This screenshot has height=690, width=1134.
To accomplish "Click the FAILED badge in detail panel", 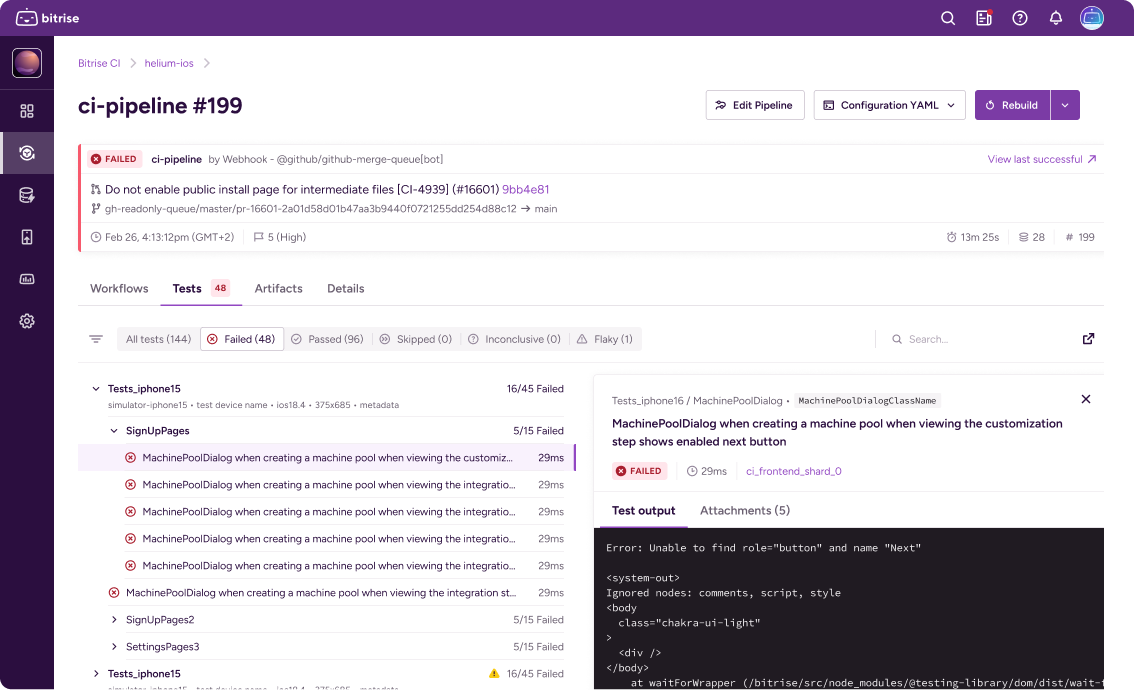I will point(639,471).
